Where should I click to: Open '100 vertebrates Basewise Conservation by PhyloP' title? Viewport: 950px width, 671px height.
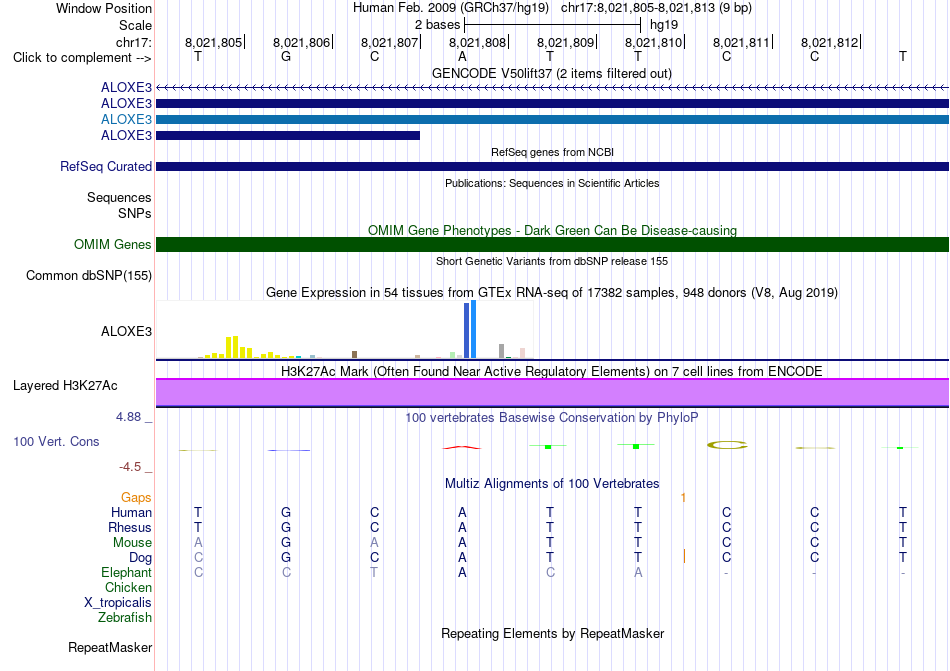[x=552, y=417]
